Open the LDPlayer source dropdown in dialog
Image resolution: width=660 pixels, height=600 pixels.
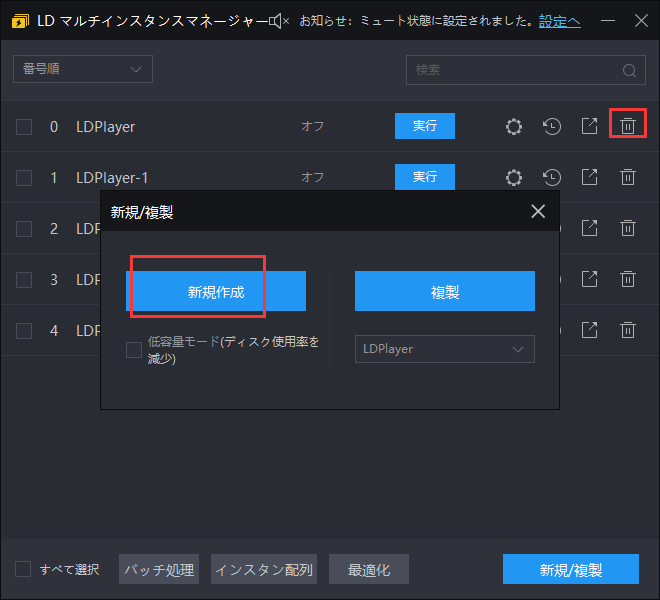(x=445, y=349)
